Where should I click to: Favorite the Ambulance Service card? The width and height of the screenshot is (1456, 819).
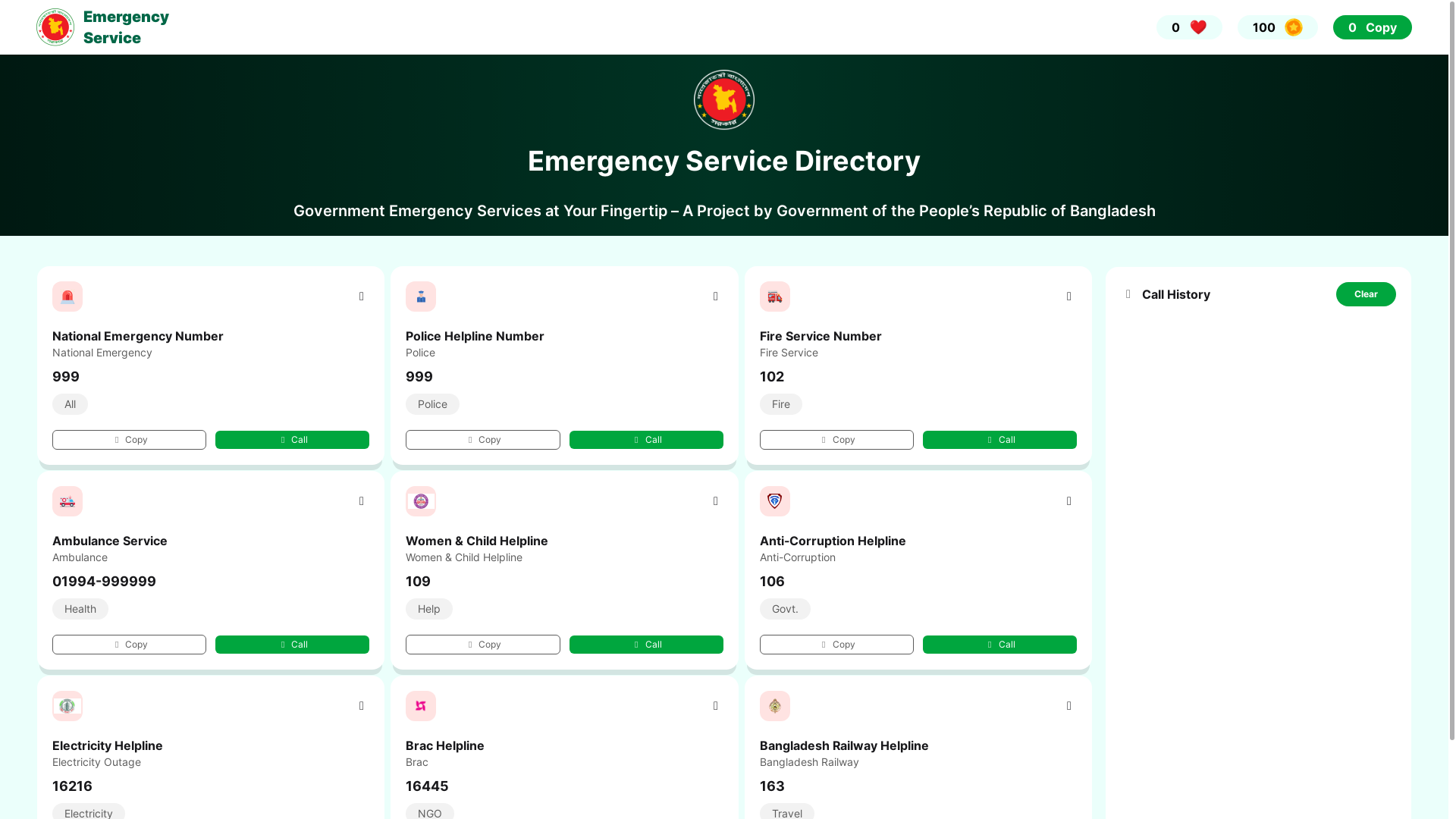point(362,501)
